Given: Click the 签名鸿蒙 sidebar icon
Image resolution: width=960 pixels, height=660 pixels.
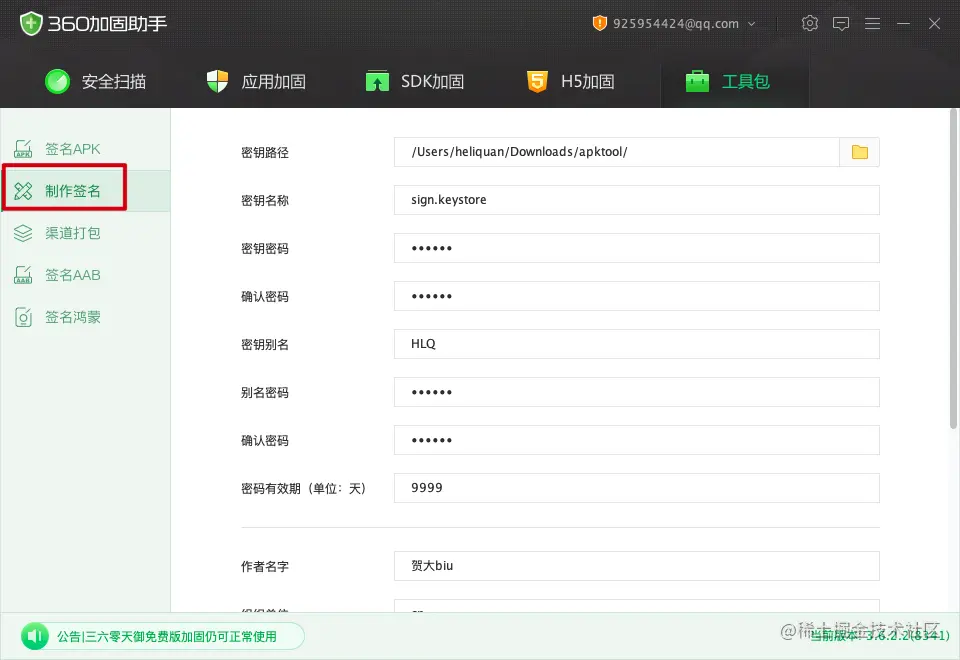Looking at the screenshot, I should pos(23,317).
